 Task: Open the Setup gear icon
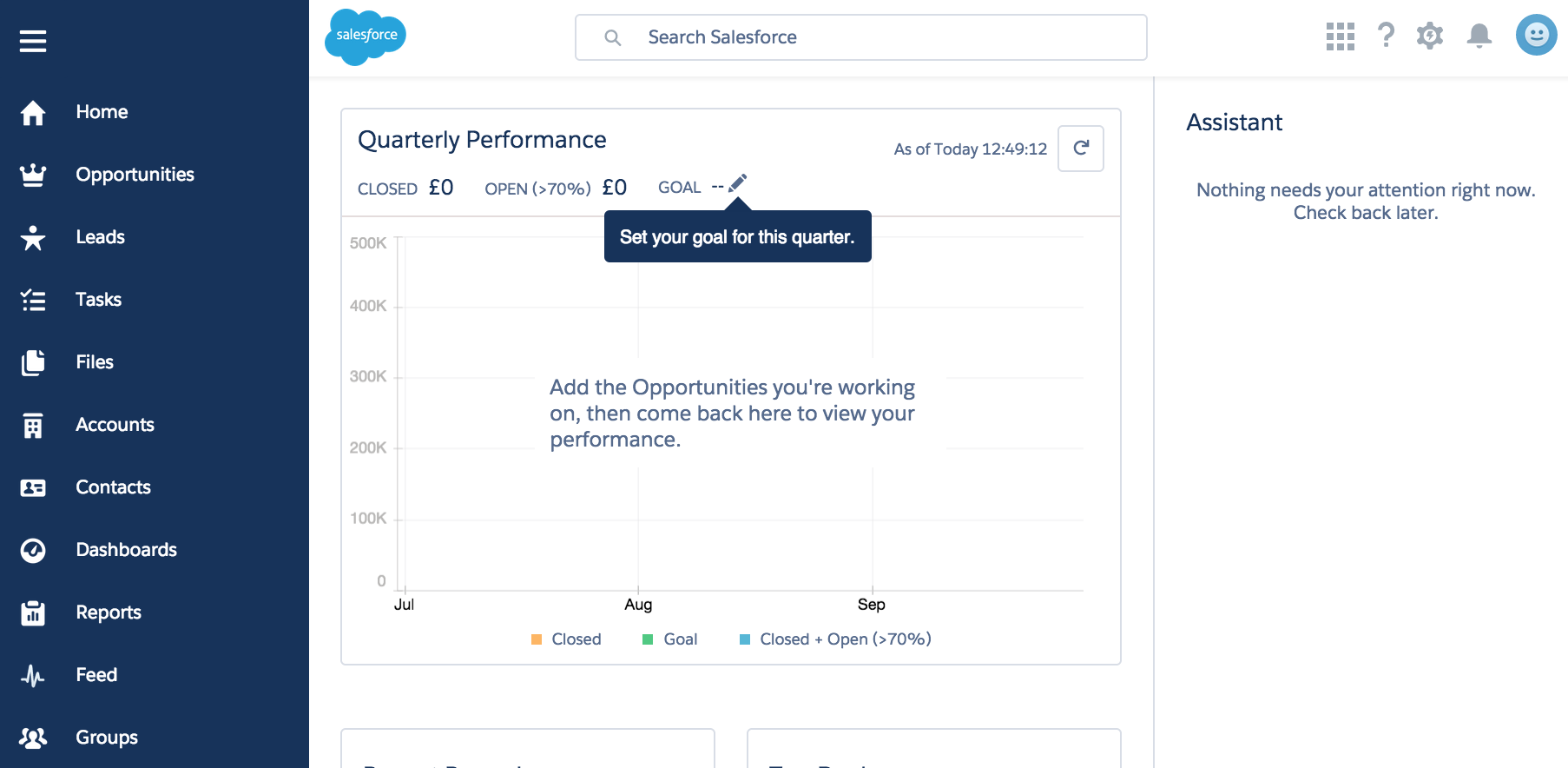1429,36
